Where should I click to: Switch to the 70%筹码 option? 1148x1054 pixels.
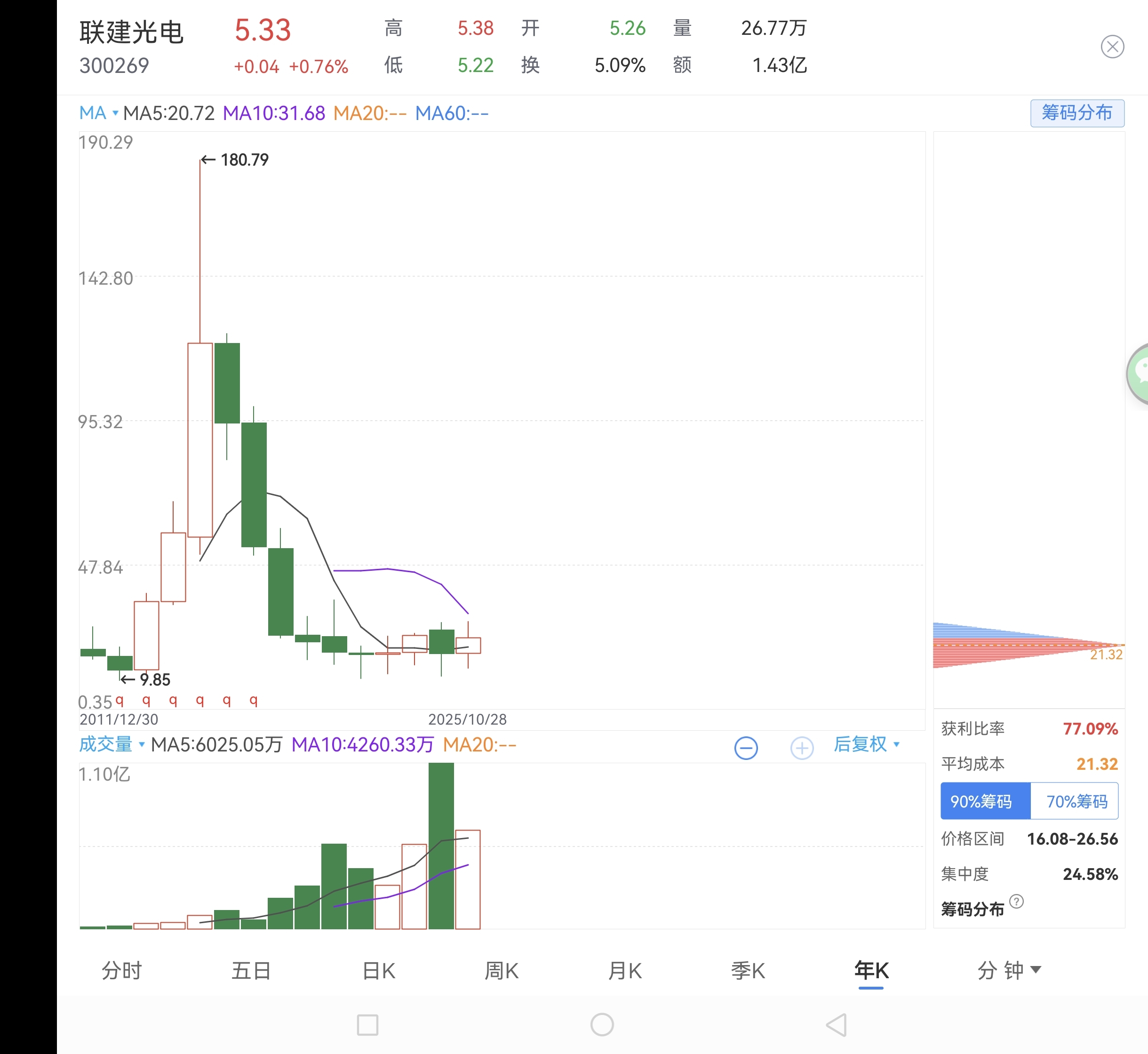point(1076,801)
